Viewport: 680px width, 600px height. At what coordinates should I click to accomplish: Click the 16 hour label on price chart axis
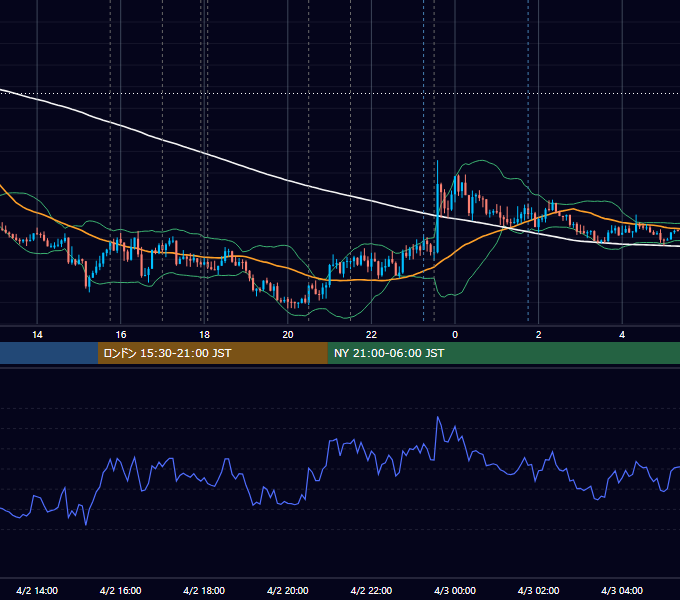point(121,335)
